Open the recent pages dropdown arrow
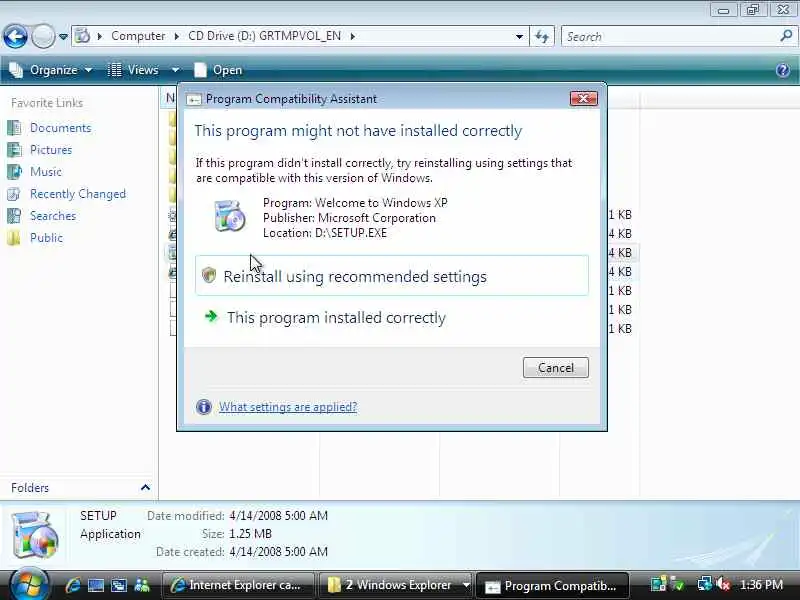The height and width of the screenshot is (600, 800). click(x=63, y=37)
